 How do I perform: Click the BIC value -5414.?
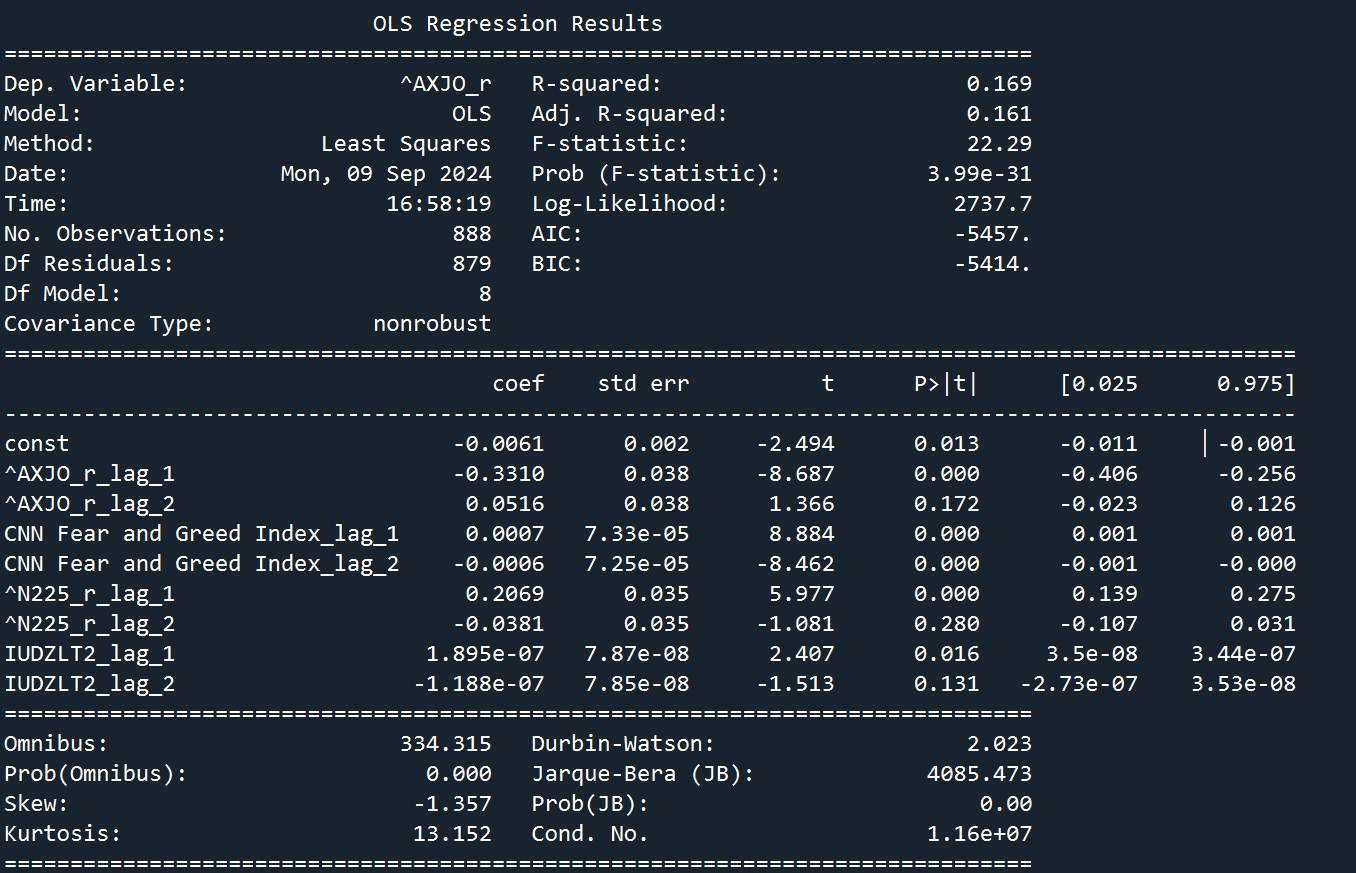(x=993, y=264)
